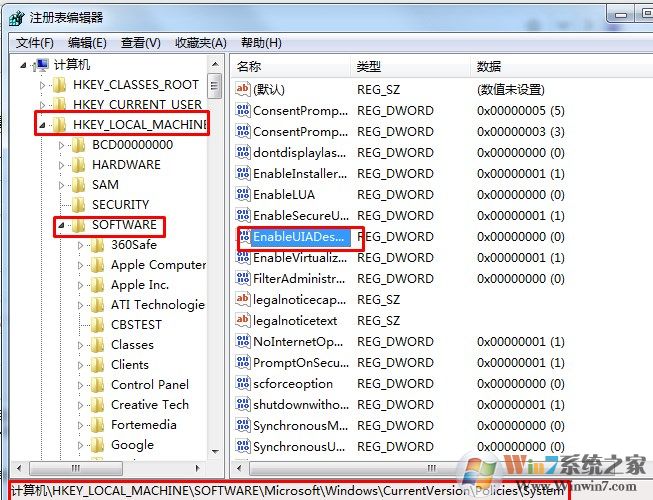Select the SOFTWARE folder icon
653x500 pixels.
(x=79, y=225)
